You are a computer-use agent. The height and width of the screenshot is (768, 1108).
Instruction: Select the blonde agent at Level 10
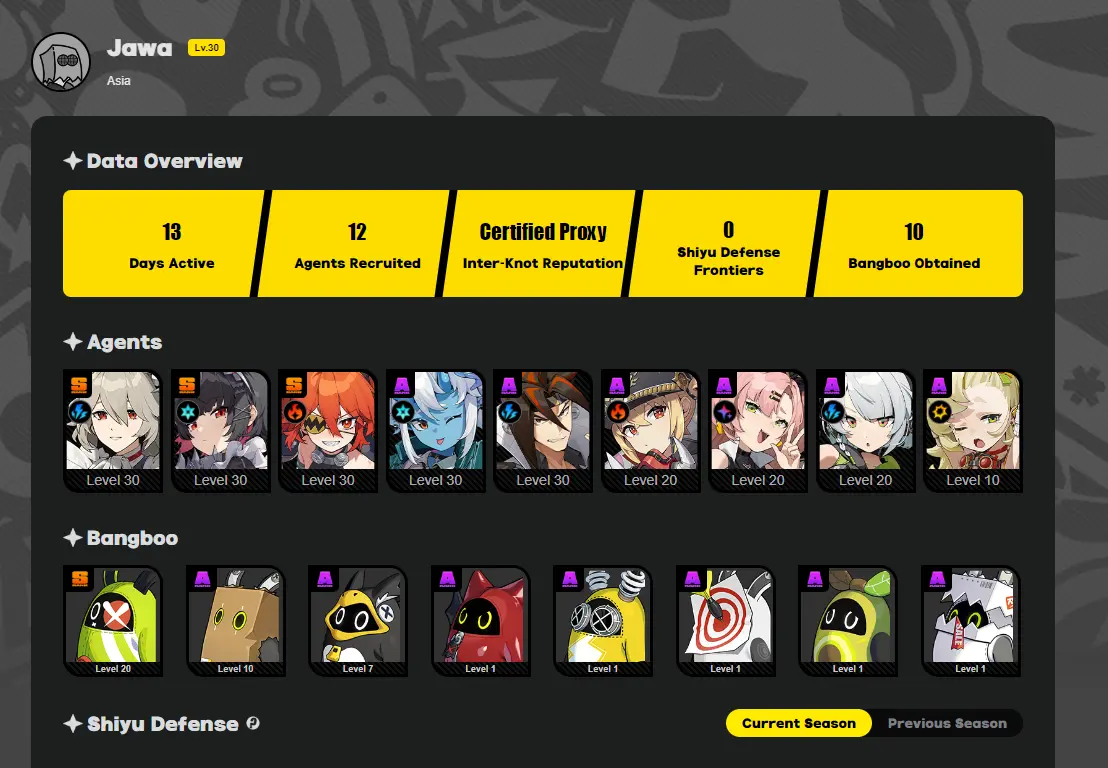pos(972,430)
